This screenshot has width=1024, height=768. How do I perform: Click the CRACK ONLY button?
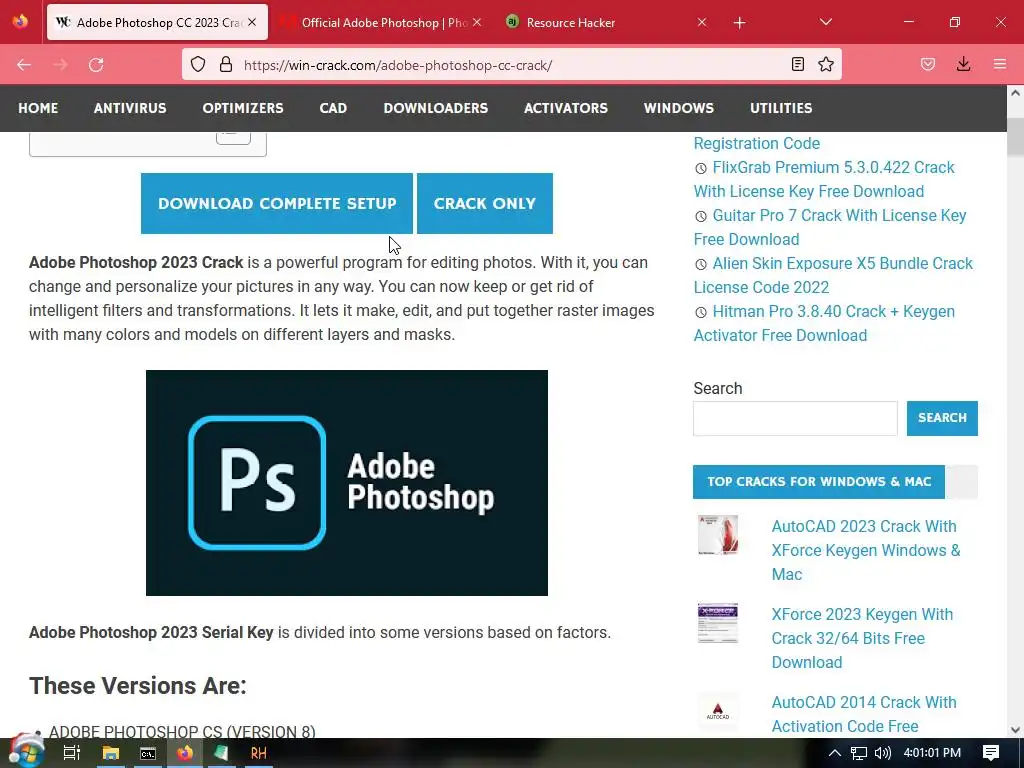[x=485, y=203]
